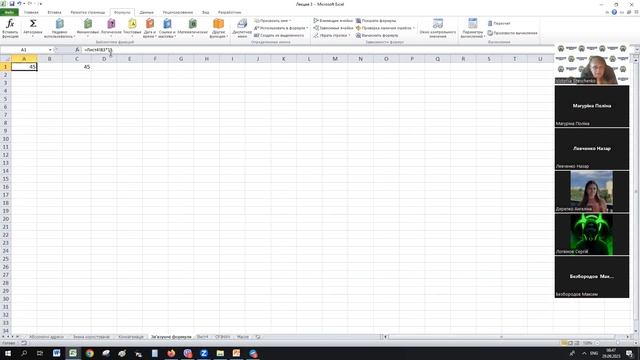Open the Lookup and Reference functions book

[x=167, y=24]
